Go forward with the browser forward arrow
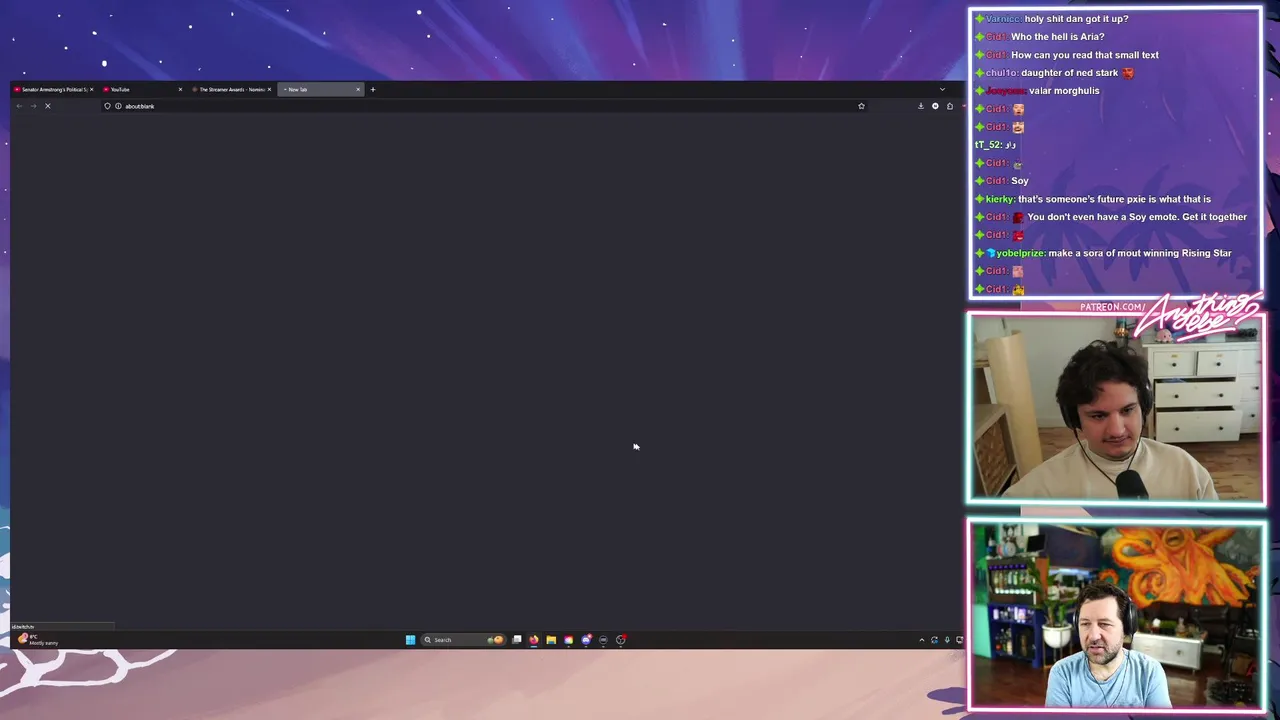The width and height of the screenshot is (1280, 720). click(x=33, y=106)
